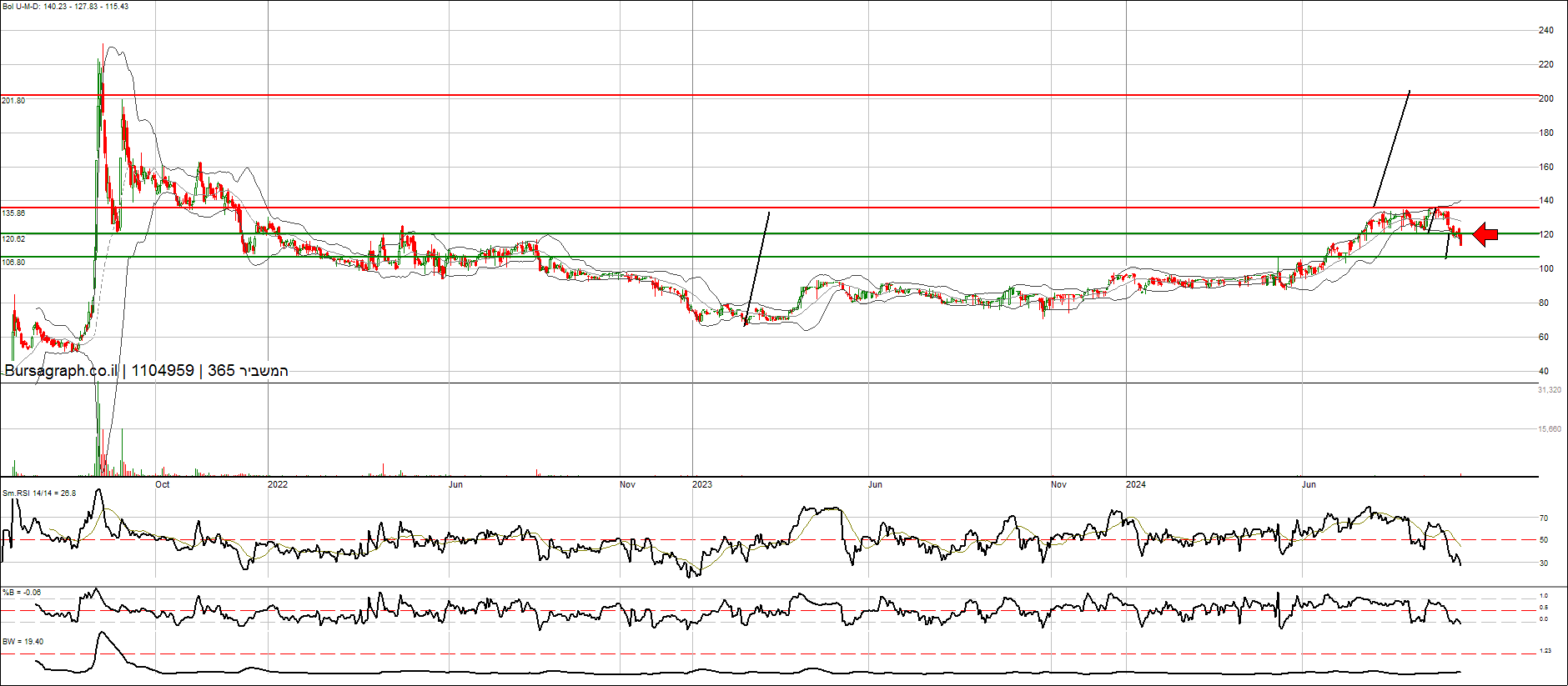Select the RSI 70 overbought axis label
This screenshot has height=686, width=1568.
(1544, 518)
